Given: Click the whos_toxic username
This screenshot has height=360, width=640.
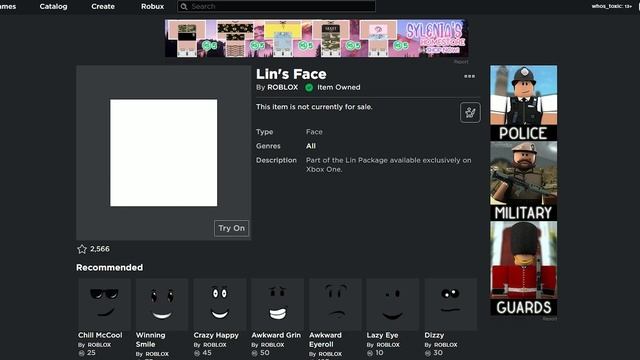Looking at the screenshot, I should (x=607, y=6).
